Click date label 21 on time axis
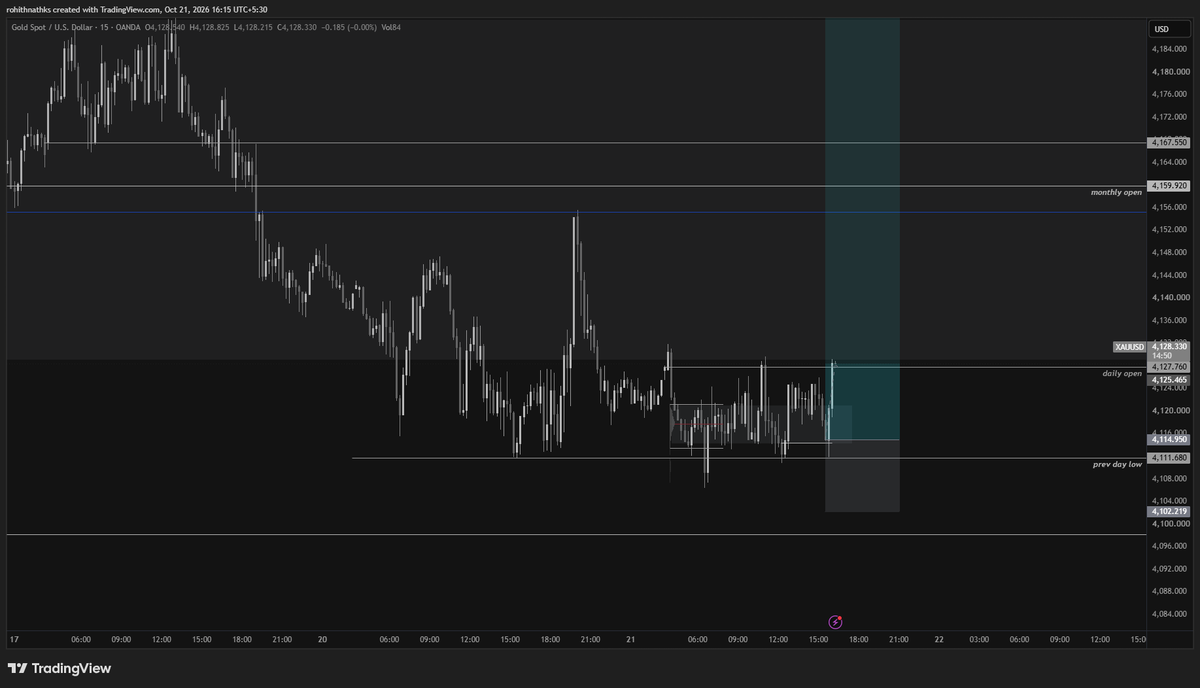Image resolution: width=1200 pixels, height=688 pixels. [x=630, y=639]
